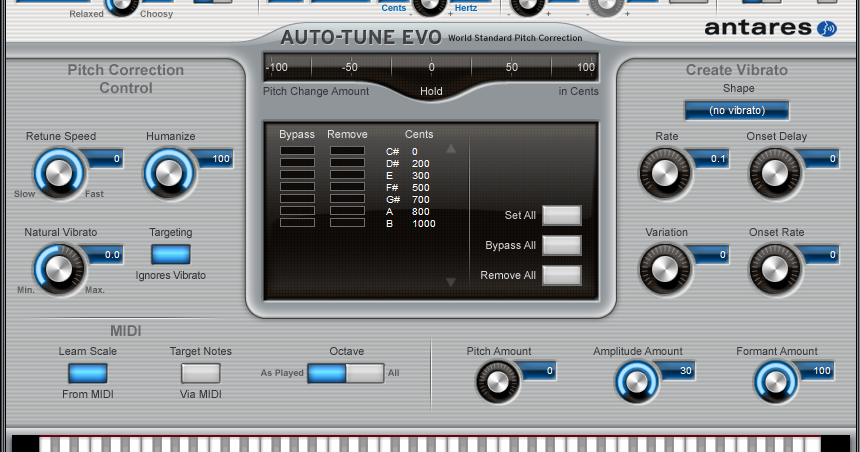Click the Amplitude Amount knob

click(x=637, y=382)
